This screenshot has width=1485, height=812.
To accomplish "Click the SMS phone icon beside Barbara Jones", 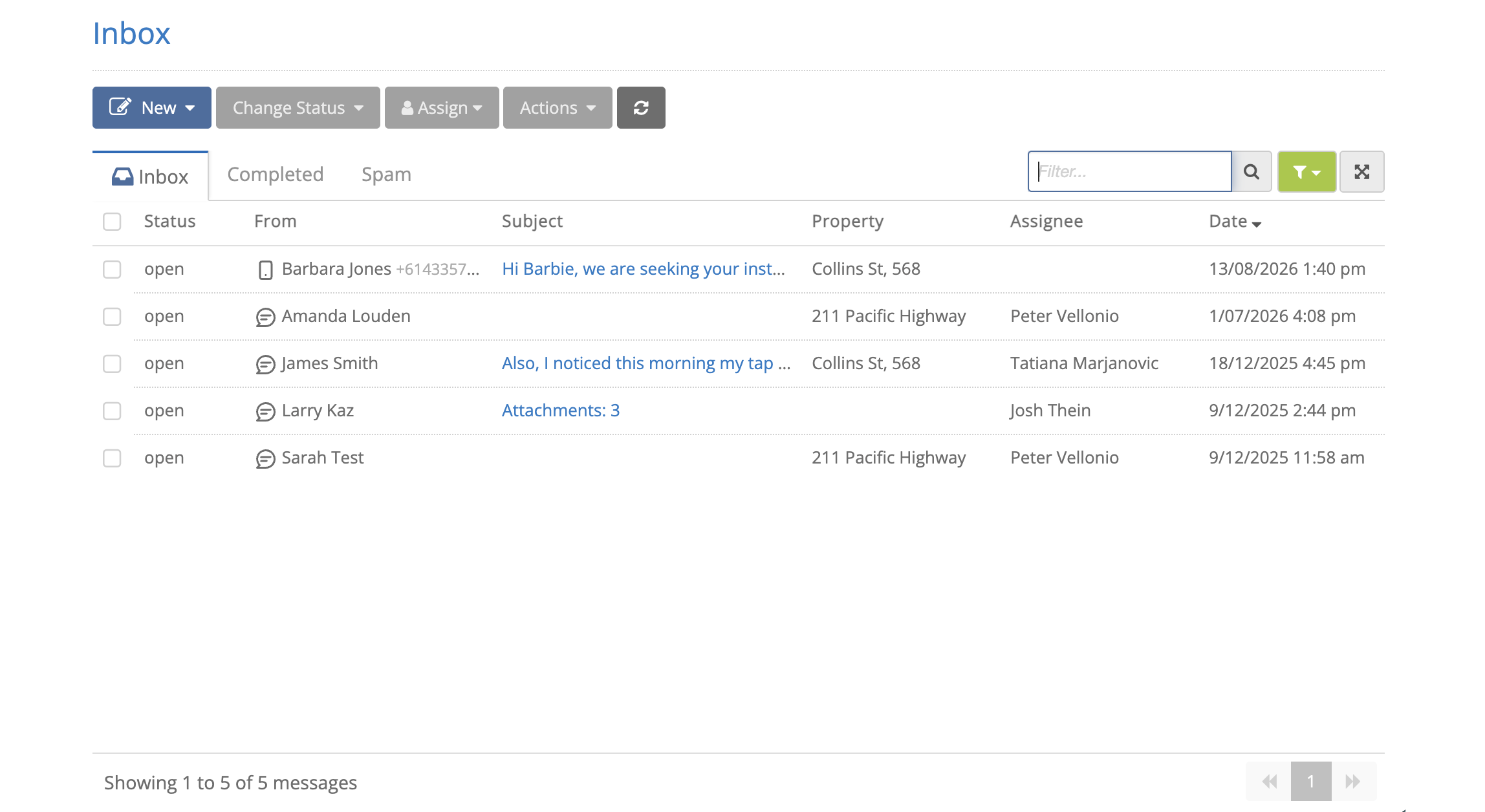I will pyautogui.click(x=265, y=270).
